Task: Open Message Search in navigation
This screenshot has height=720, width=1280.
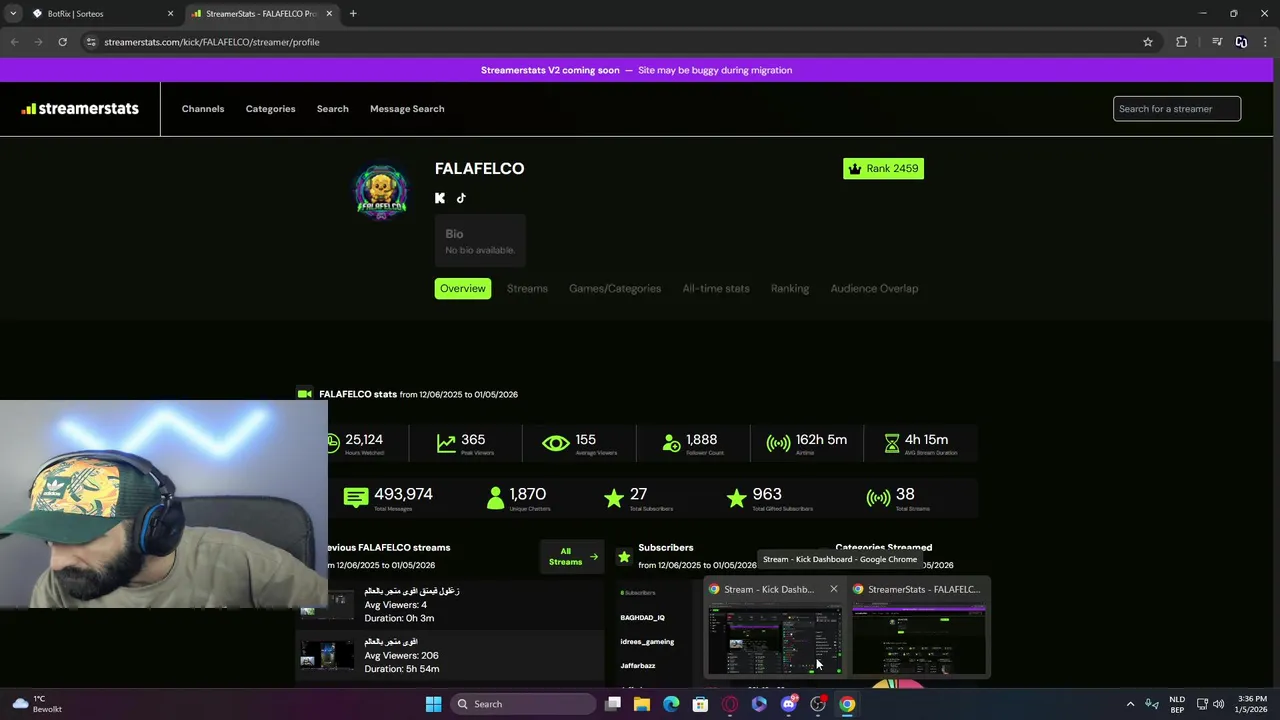Action: (407, 109)
